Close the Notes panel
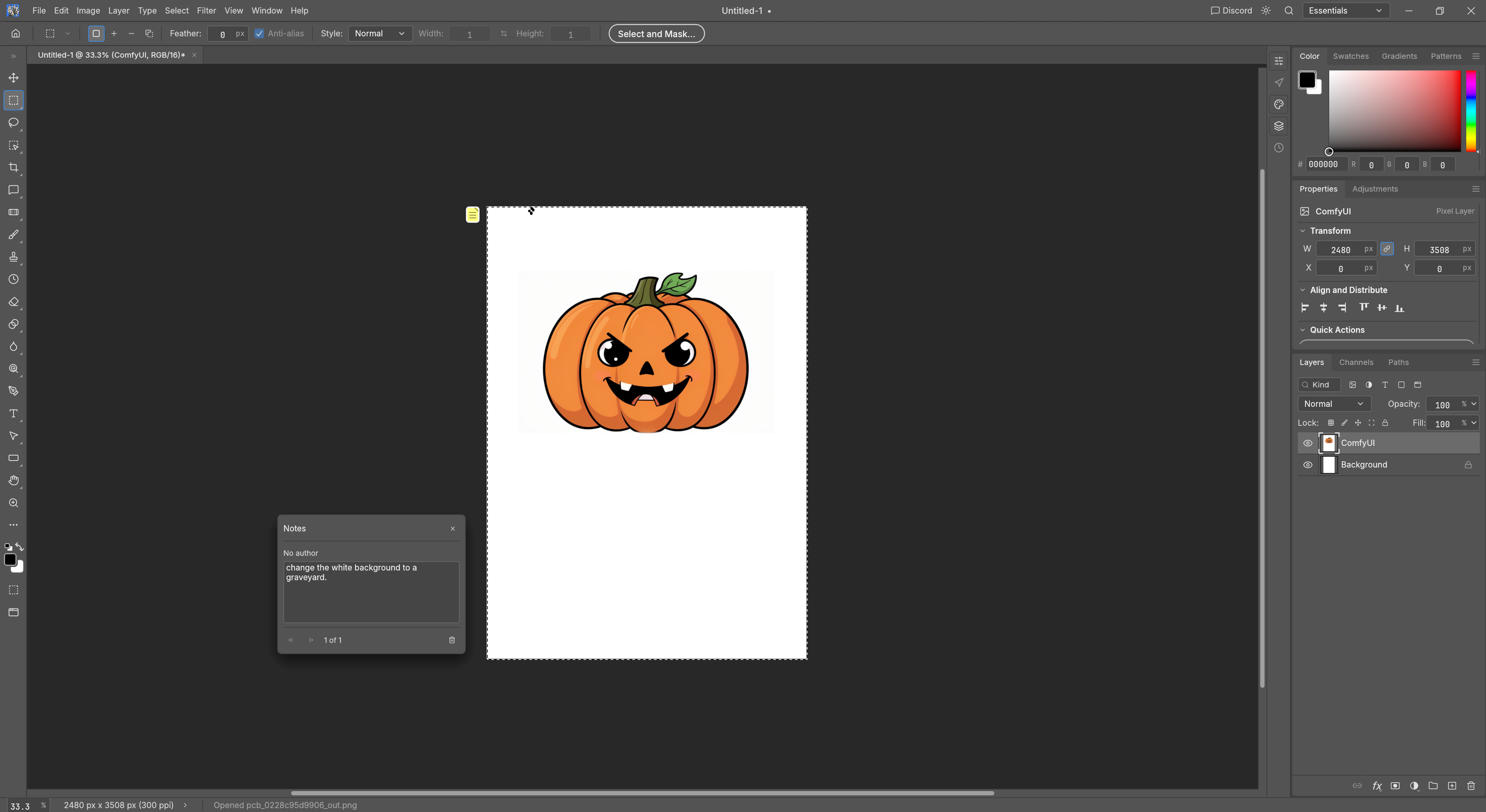1486x812 pixels. [x=453, y=528]
